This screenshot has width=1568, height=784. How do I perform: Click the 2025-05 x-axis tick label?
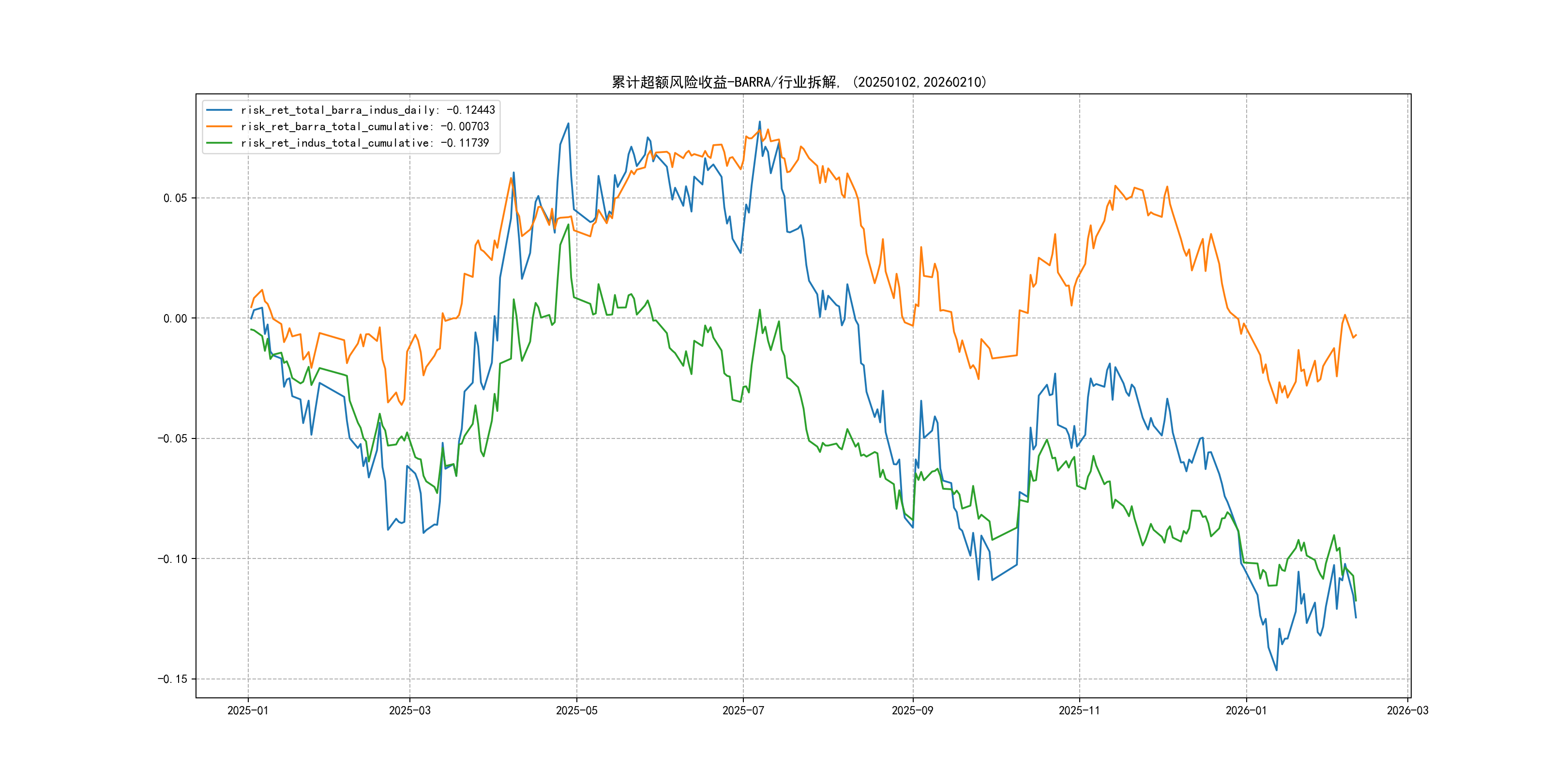tap(576, 710)
